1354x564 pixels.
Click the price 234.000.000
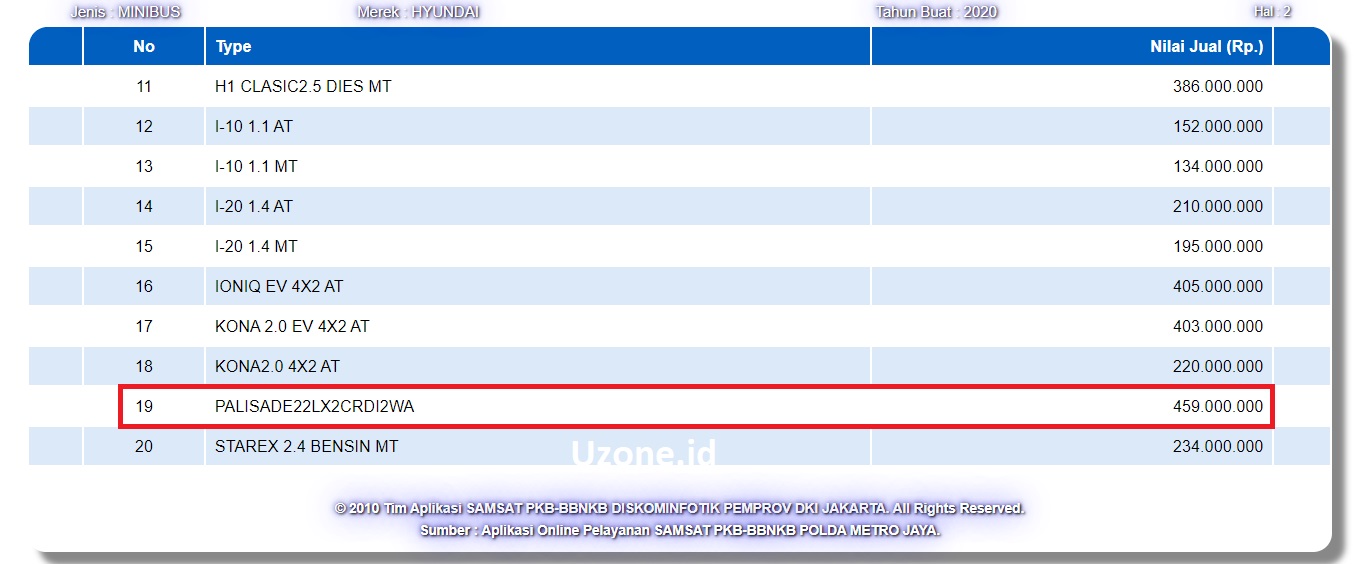1217,447
